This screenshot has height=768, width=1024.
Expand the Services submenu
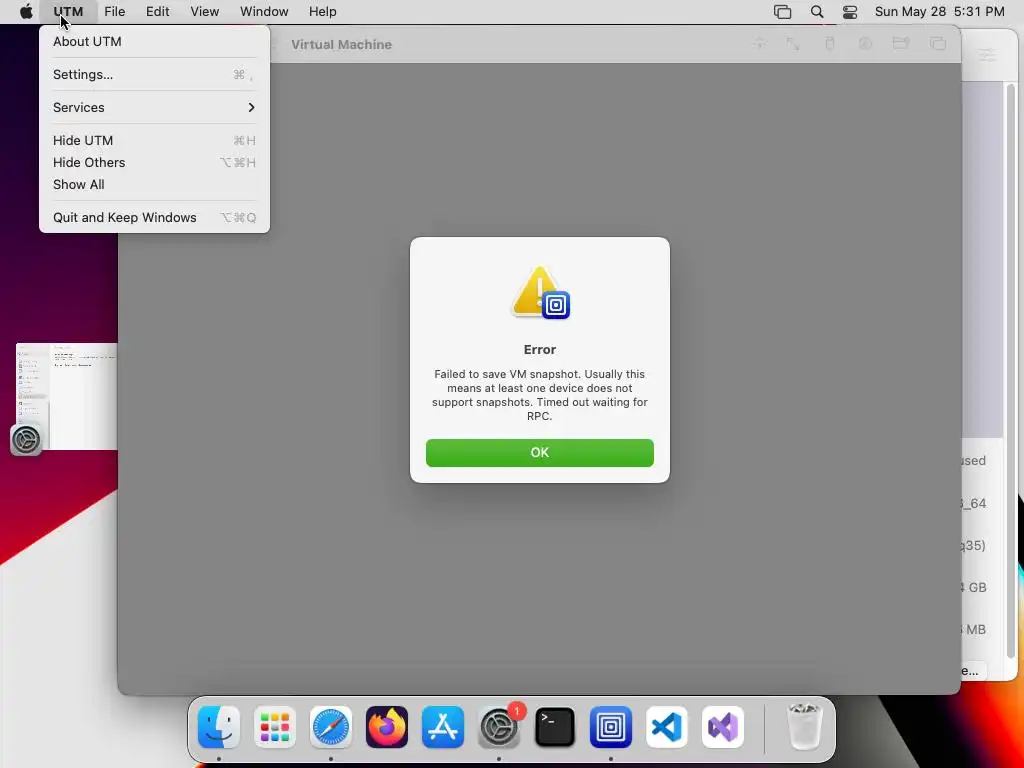[x=154, y=107]
